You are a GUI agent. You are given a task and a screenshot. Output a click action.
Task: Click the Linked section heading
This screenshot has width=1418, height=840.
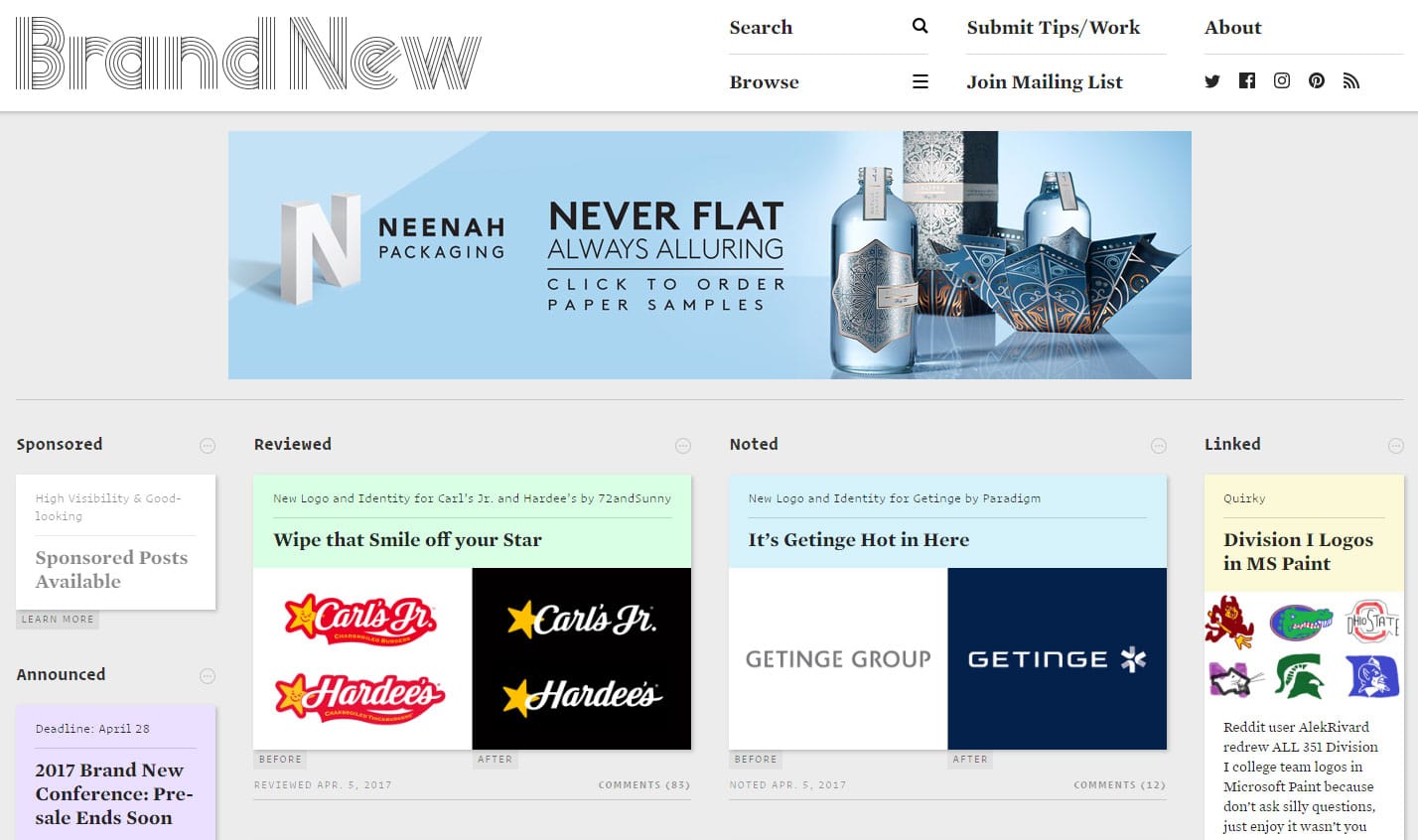point(1232,444)
